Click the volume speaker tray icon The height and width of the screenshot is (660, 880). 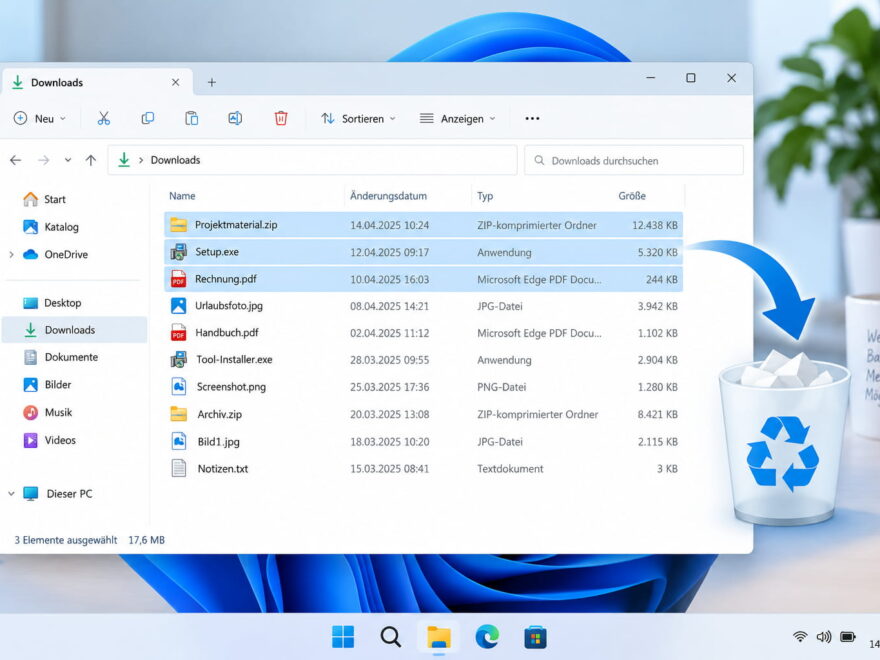click(823, 636)
